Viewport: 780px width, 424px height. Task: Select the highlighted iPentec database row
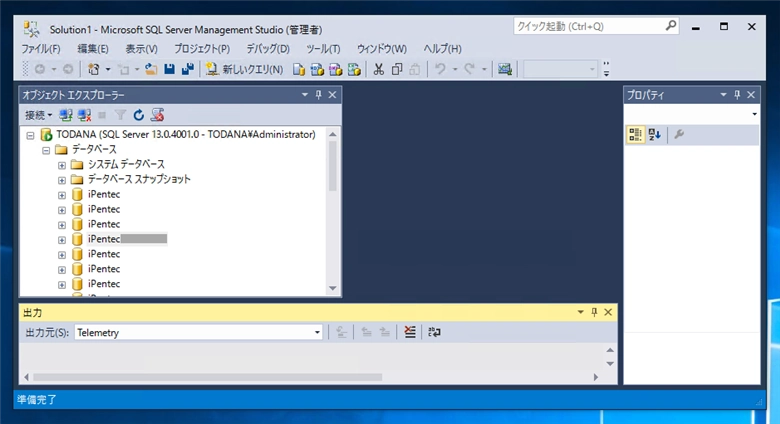[x=127, y=239]
